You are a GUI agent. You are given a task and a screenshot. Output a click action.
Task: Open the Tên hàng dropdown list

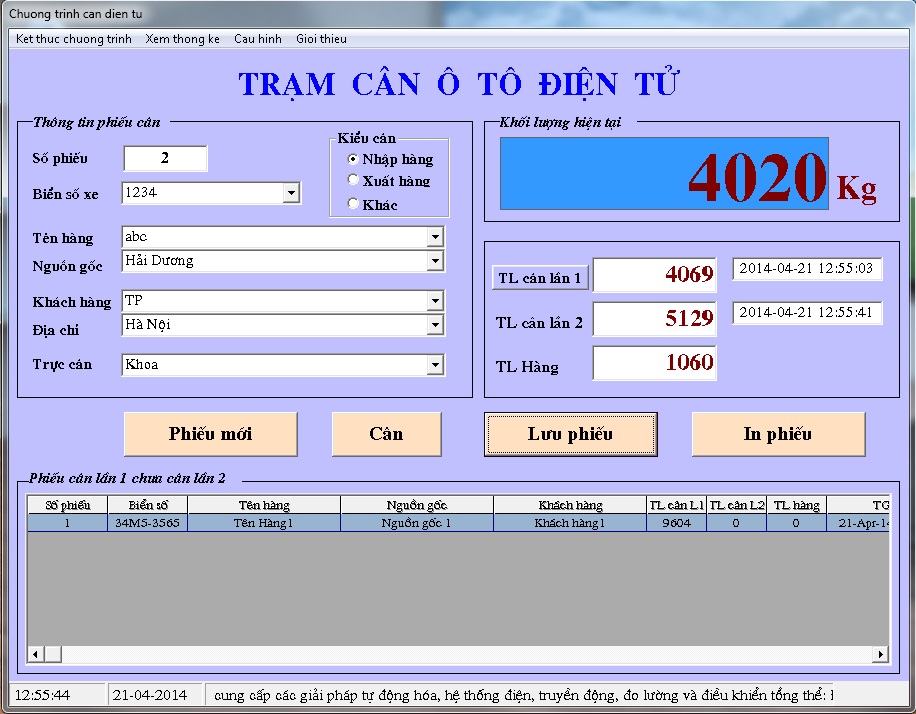(x=435, y=237)
